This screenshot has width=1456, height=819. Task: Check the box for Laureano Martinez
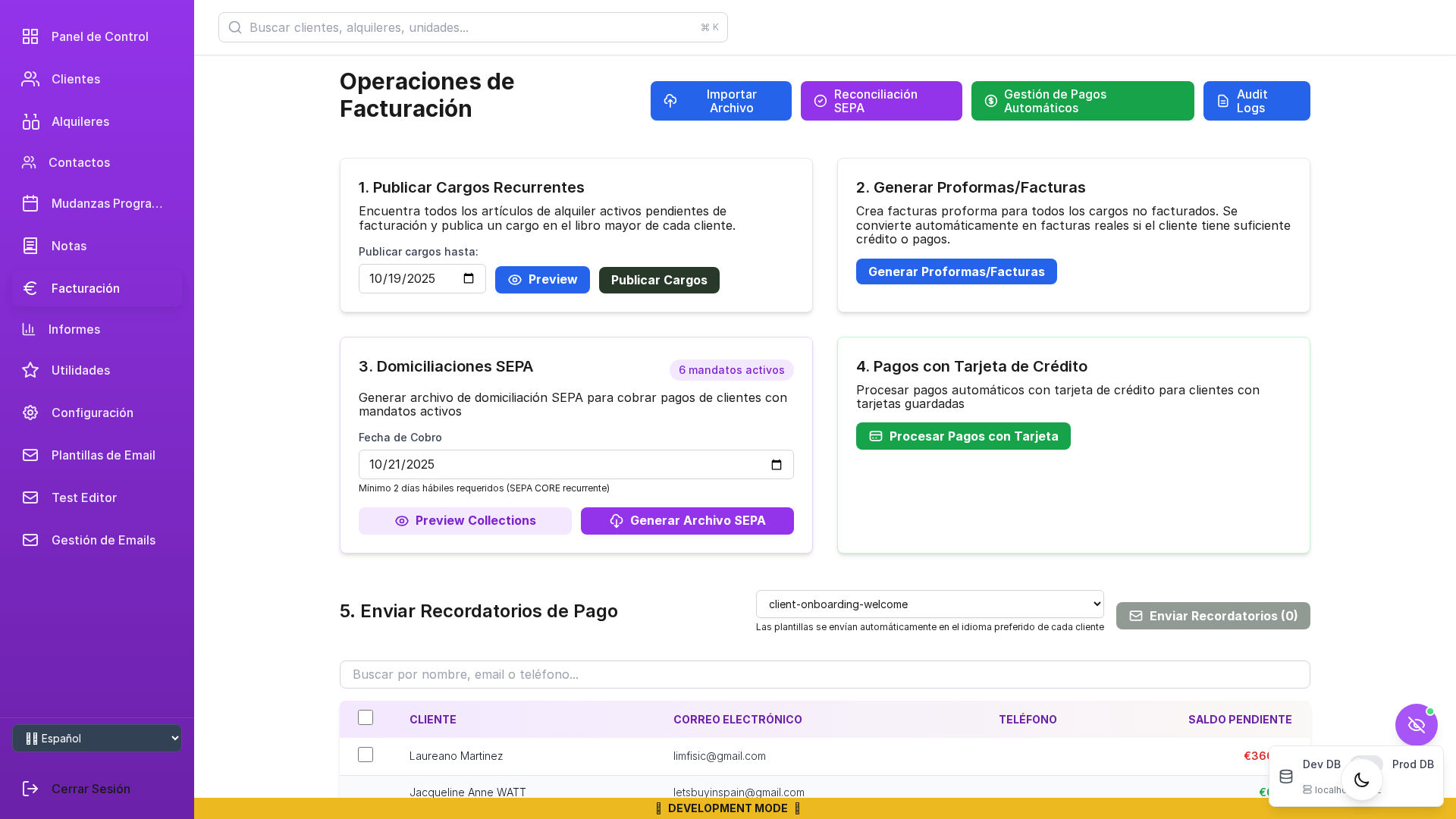(366, 755)
